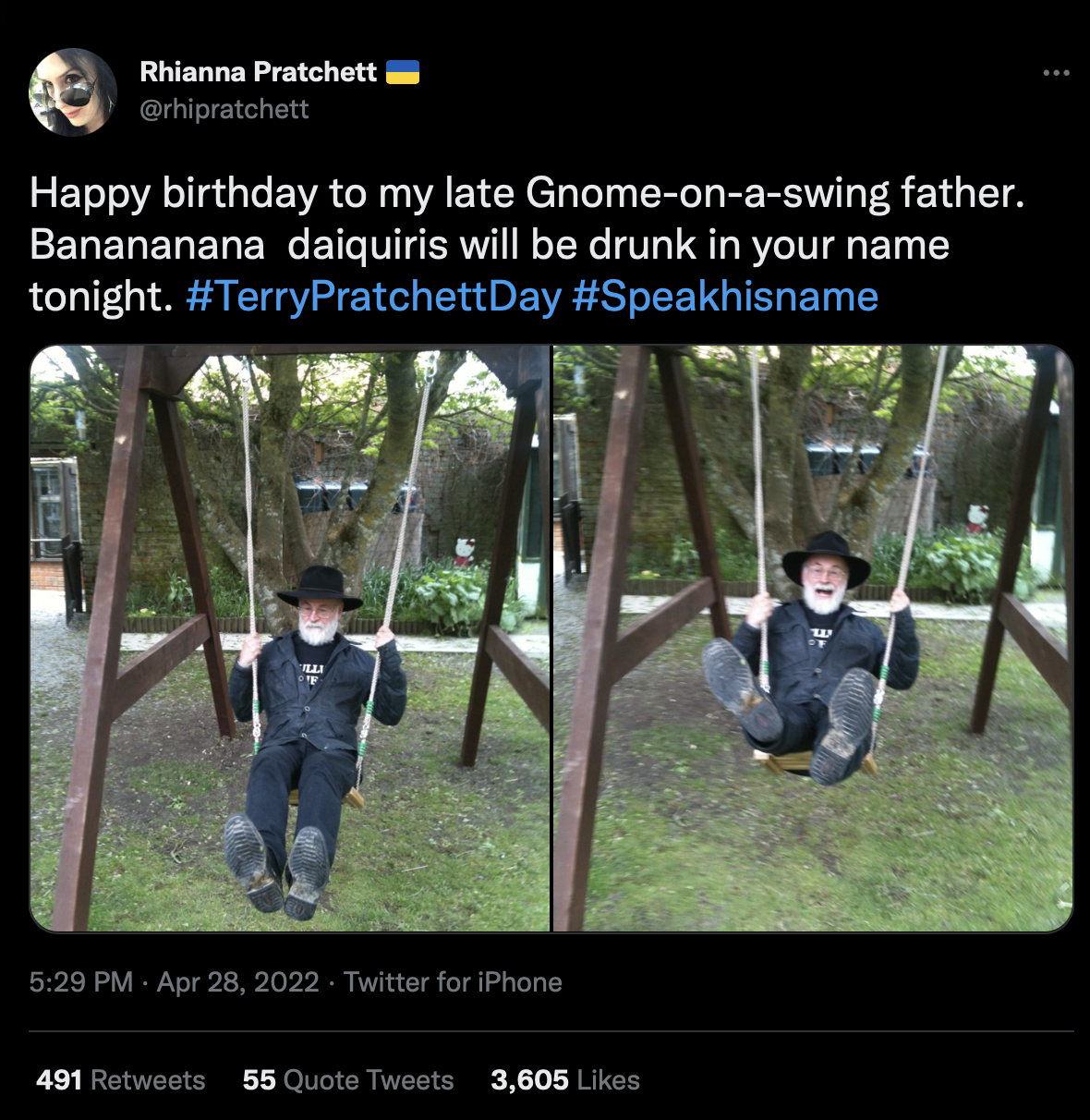Open the left swing photo

tap(290, 638)
